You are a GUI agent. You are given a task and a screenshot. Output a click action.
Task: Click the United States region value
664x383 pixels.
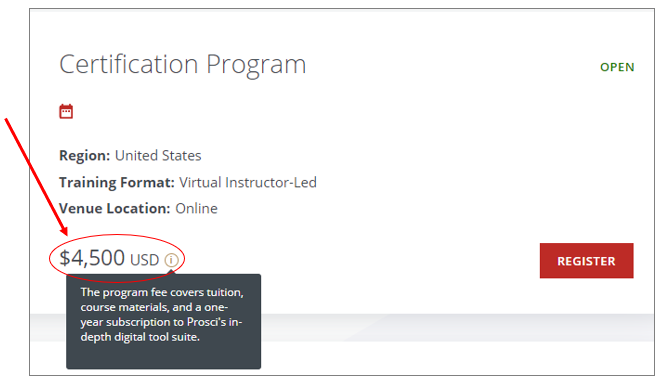[158, 155]
